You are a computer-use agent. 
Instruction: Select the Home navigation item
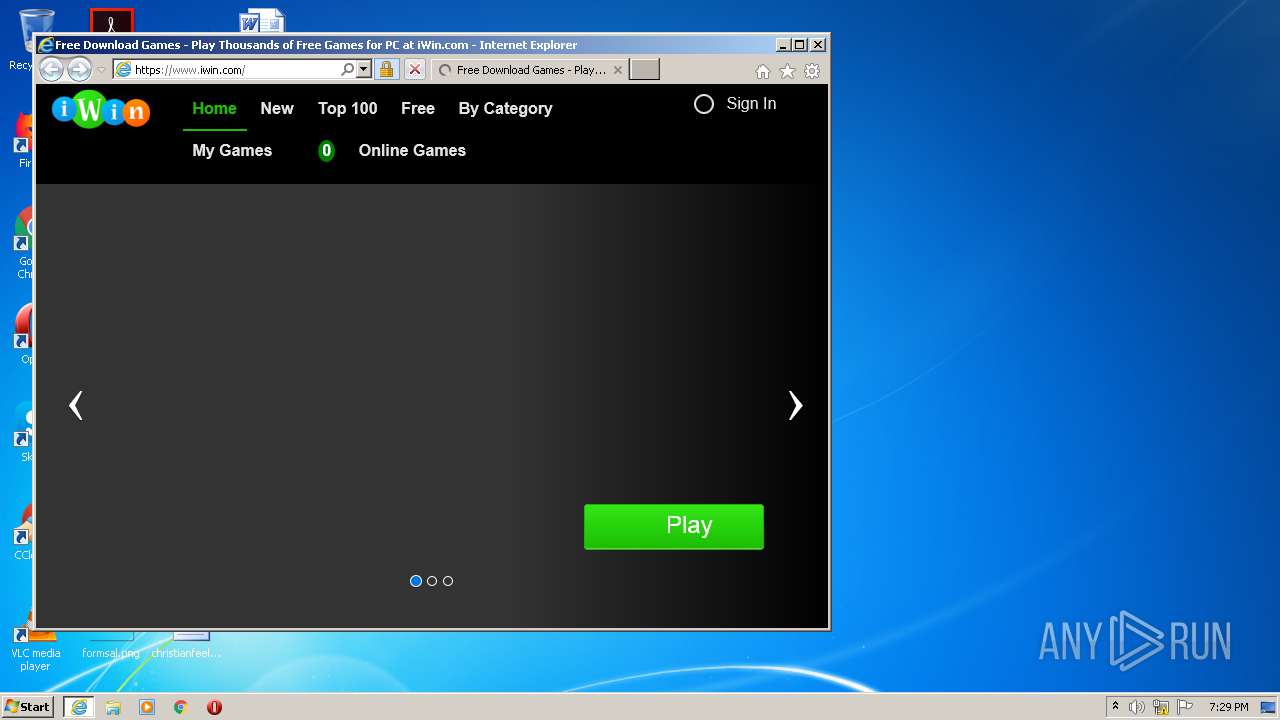pos(214,108)
